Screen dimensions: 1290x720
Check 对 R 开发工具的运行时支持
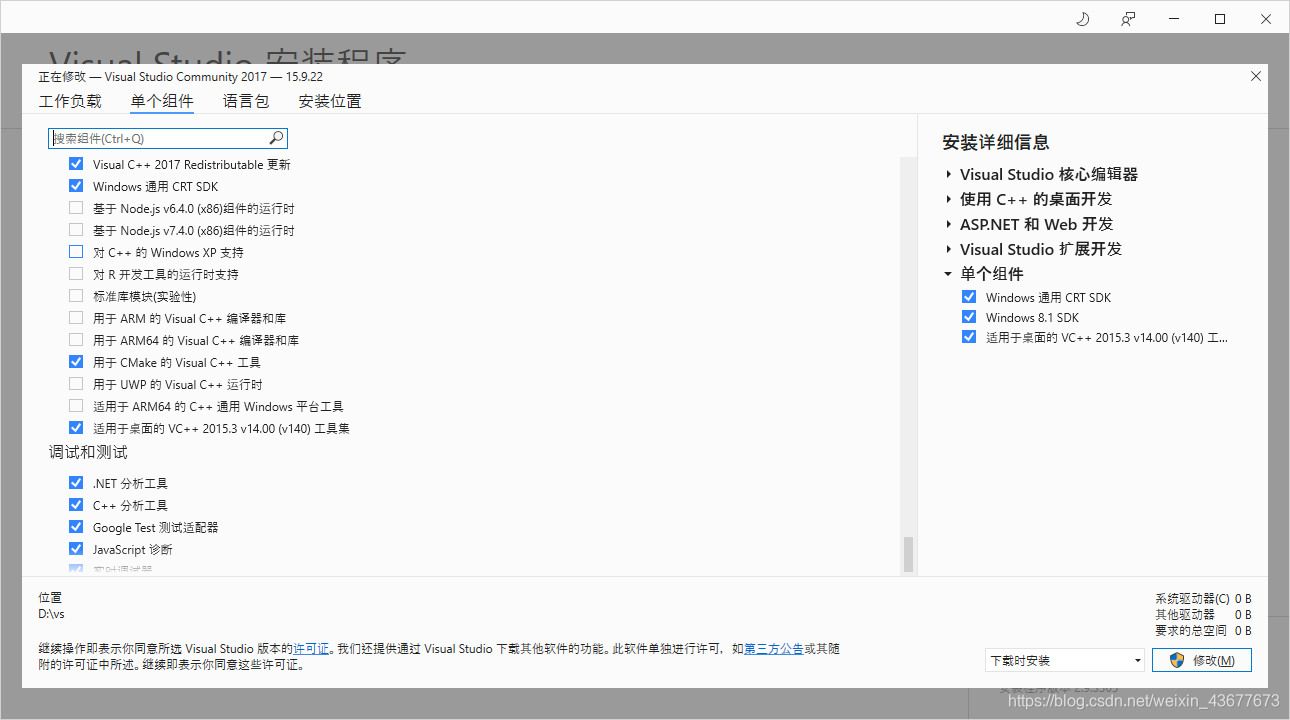76,274
